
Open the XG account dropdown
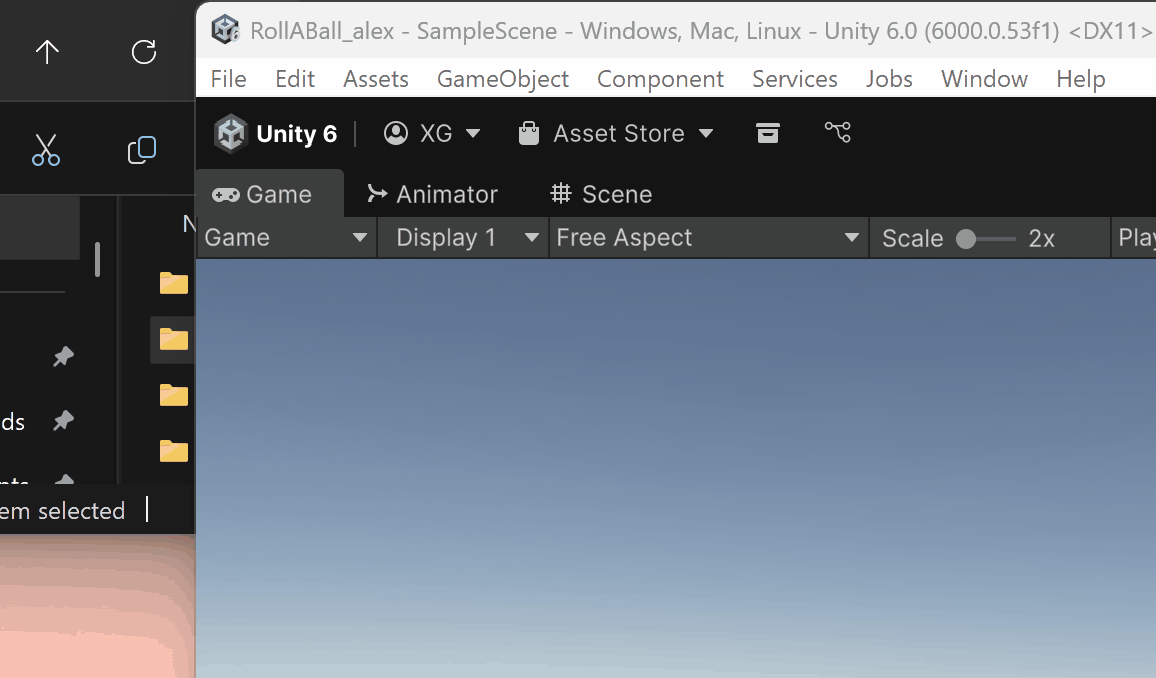pos(433,133)
